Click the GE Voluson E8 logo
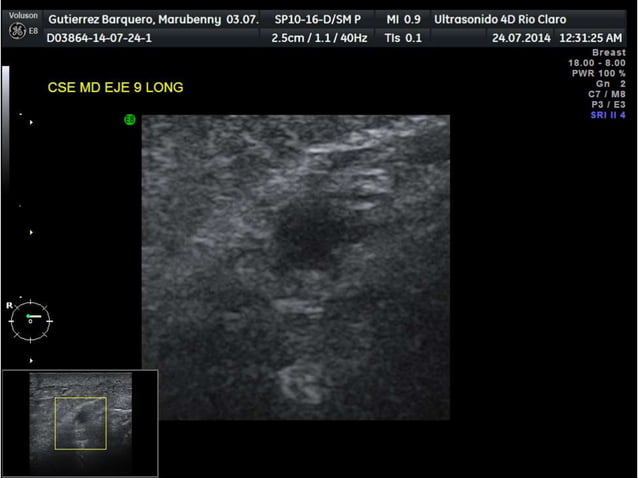The image size is (638, 478). [23, 26]
